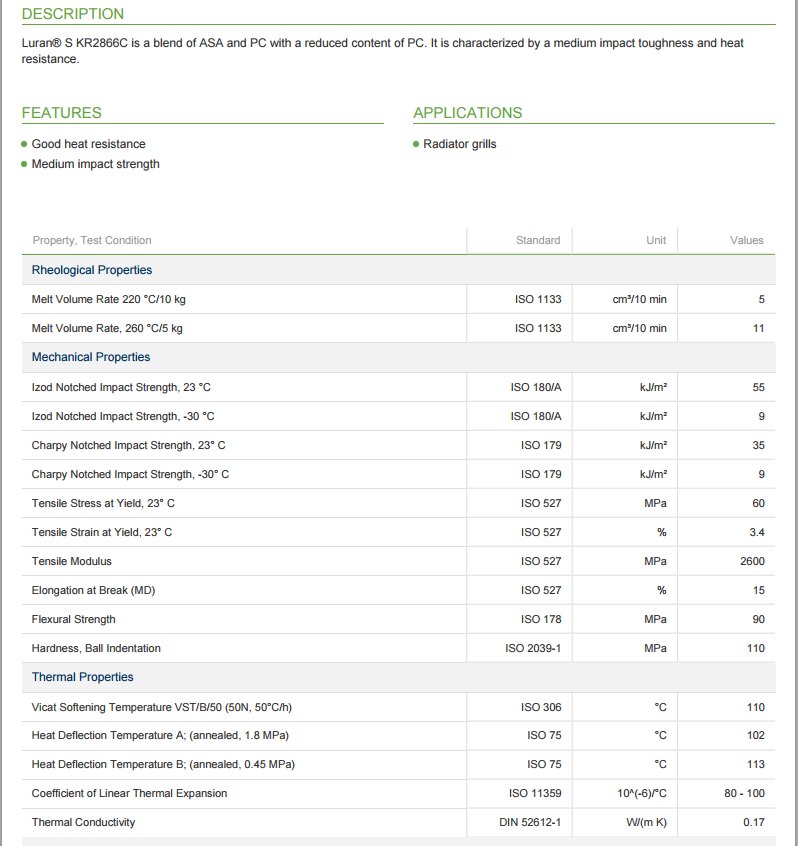The image size is (798, 846).
Task: Select the tensile strain value 3.4
Action: coord(757,533)
